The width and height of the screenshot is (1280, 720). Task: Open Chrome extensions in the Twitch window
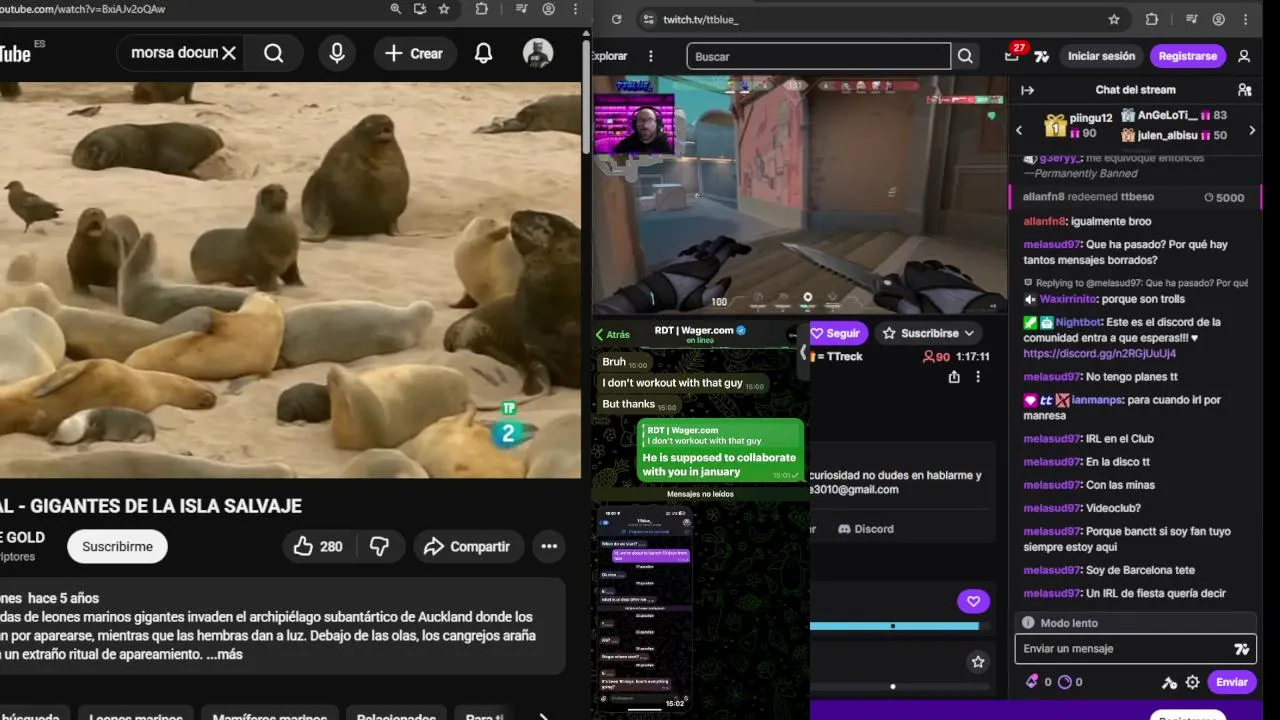[x=1152, y=19]
